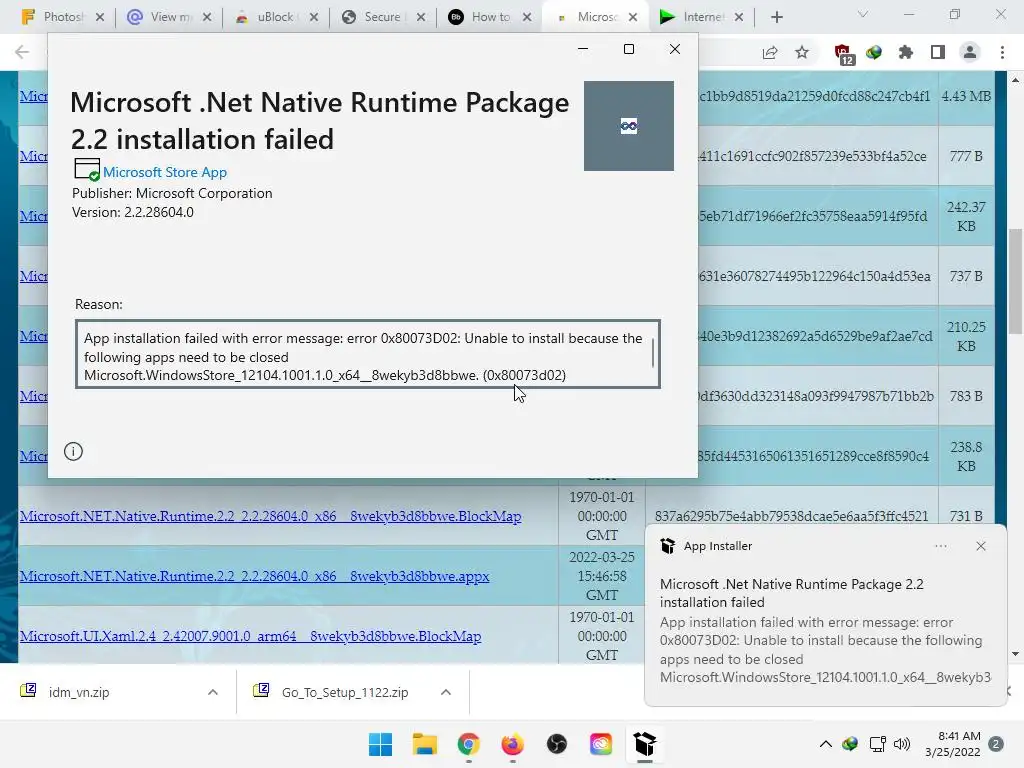This screenshot has width=1024, height=768.
Task: Open Firefox from the taskbar
Action: (x=513, y=744)
